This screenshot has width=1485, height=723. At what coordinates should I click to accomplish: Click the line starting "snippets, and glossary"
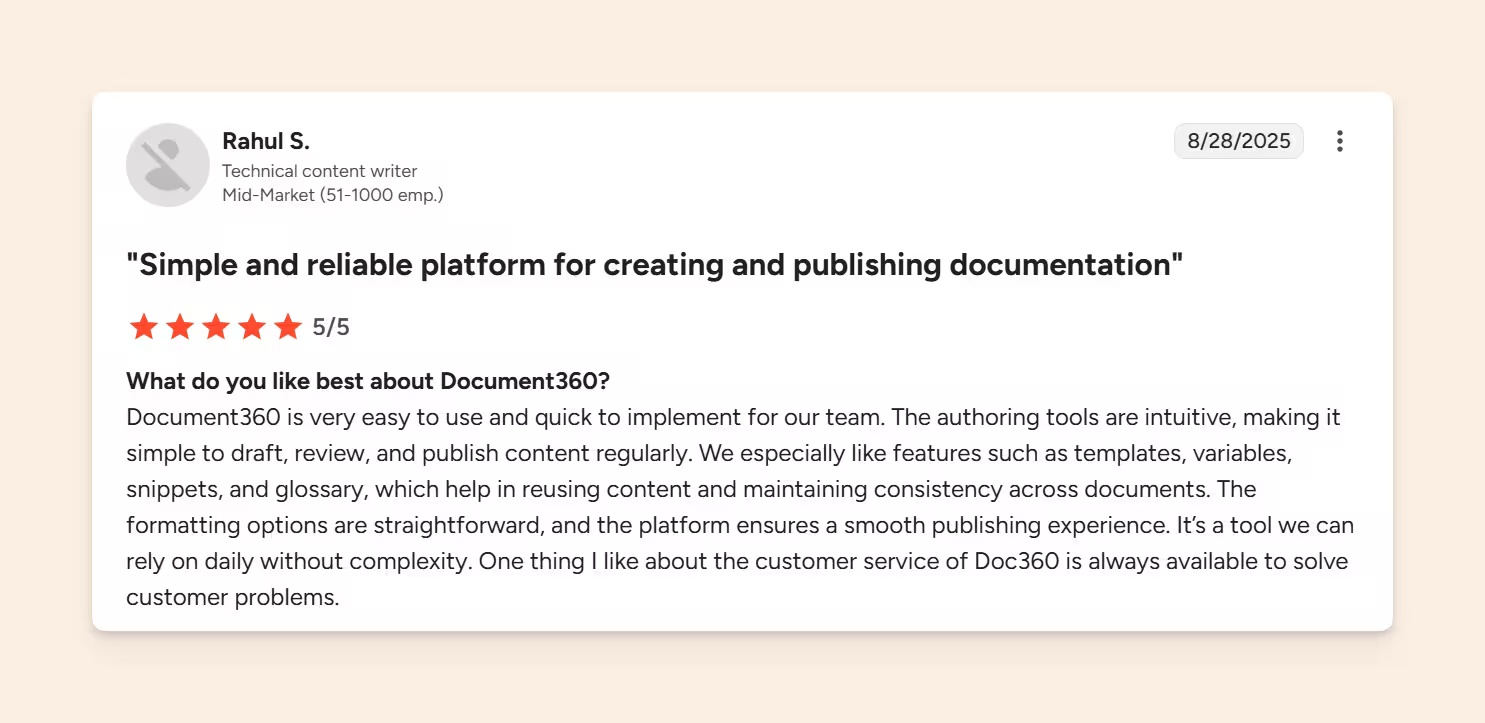pos(691,489)
